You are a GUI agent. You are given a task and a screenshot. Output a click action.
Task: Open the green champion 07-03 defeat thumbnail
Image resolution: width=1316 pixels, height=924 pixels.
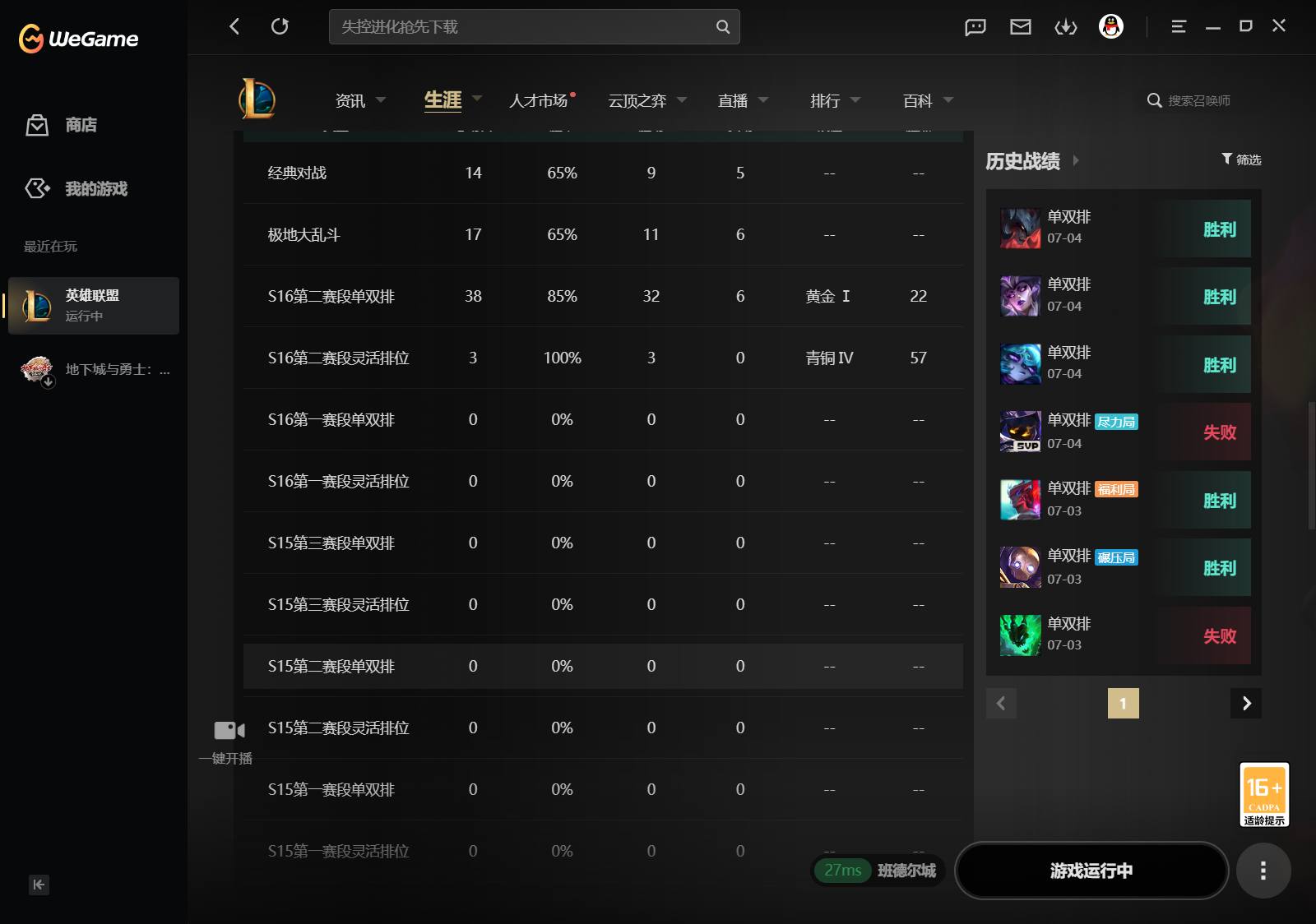pyautogui.click(x=1020, y=635)
